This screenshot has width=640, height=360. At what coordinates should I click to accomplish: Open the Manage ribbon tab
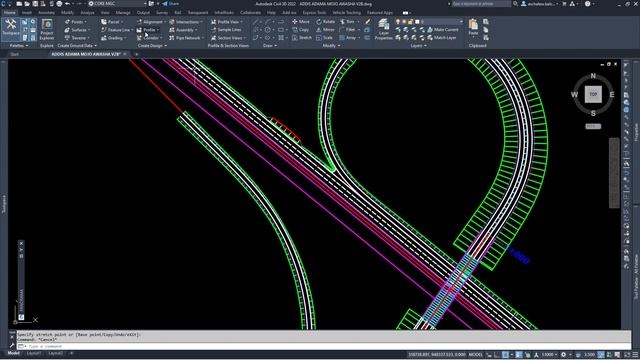pos(123,13)
